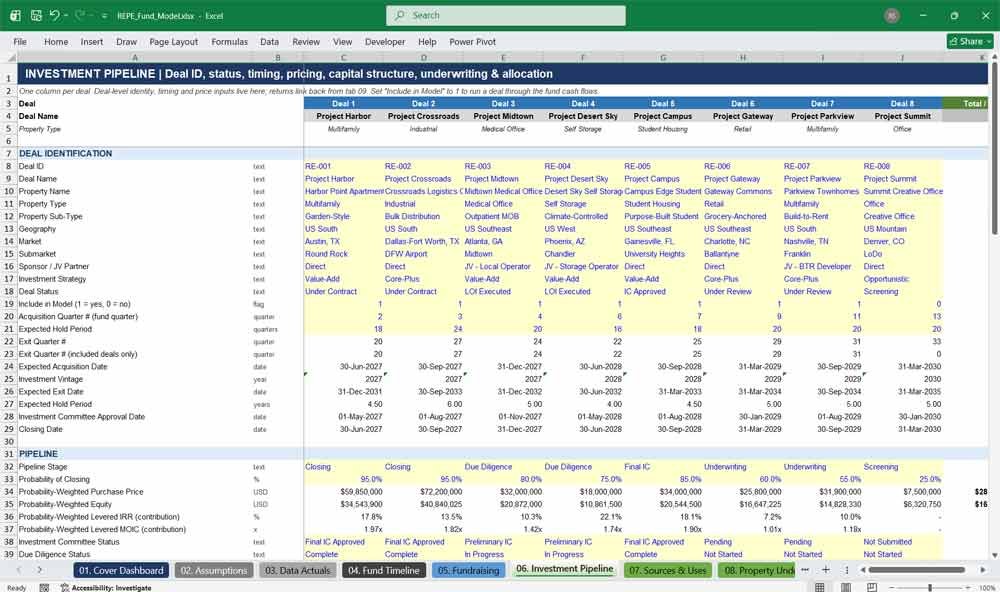Select the 04. Fund Timeline sheet tab
Viewport: 1000px width, 592px height.
384,570
